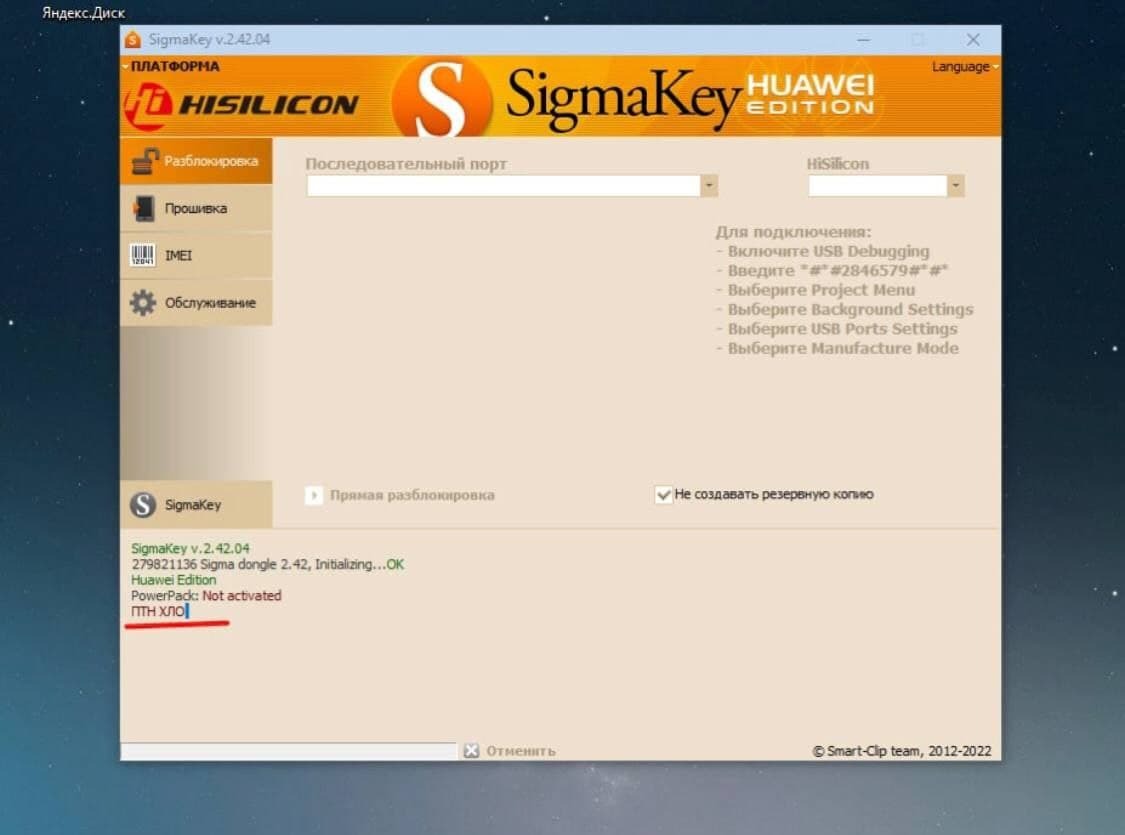The width and height of the screenshot is (1125, 835).
Task: Click the SigmaKey icon in title bar
Action: pyautogui.click(x=133, y=39)
